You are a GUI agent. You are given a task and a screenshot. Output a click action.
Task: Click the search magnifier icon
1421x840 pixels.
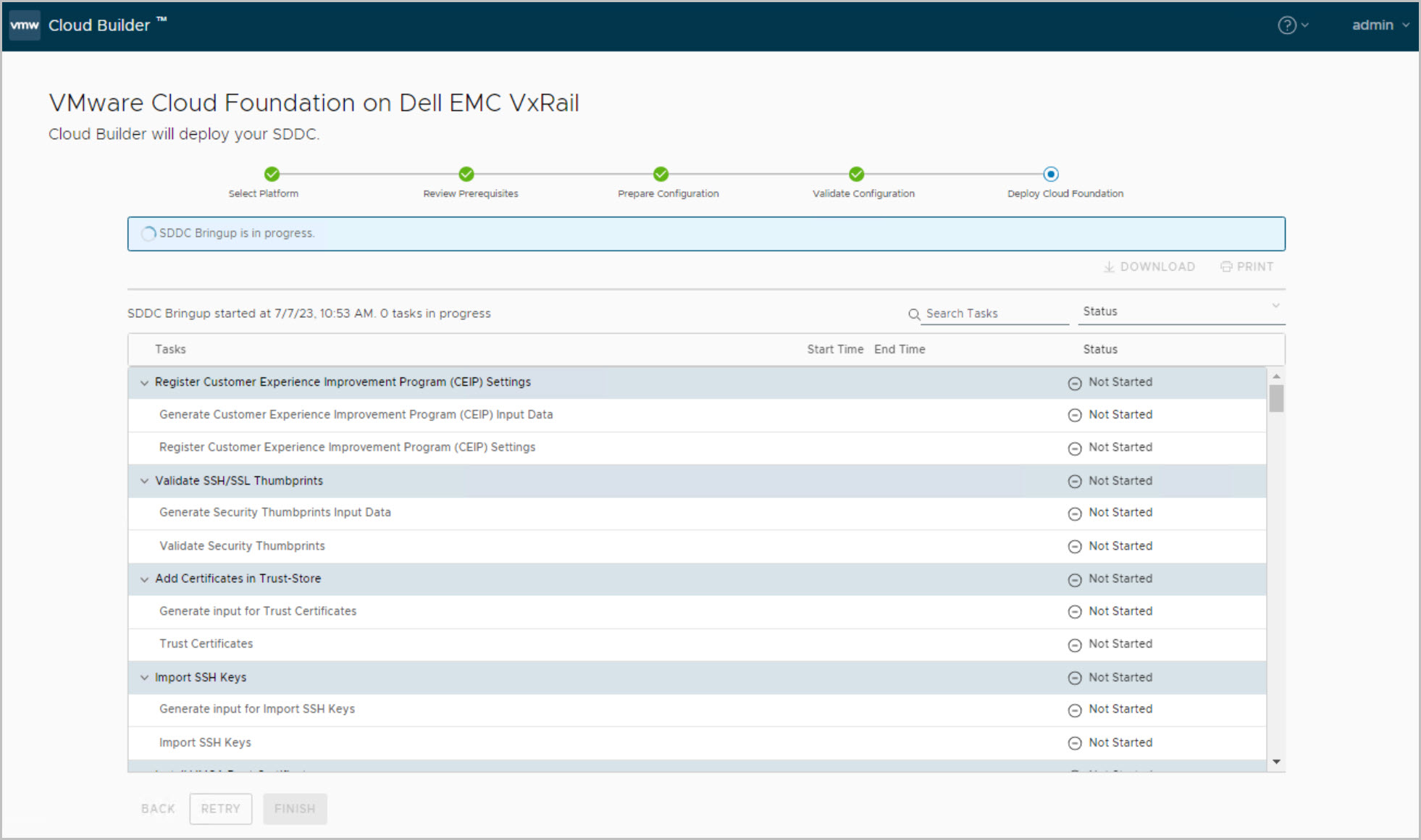(x=914, y=314)
